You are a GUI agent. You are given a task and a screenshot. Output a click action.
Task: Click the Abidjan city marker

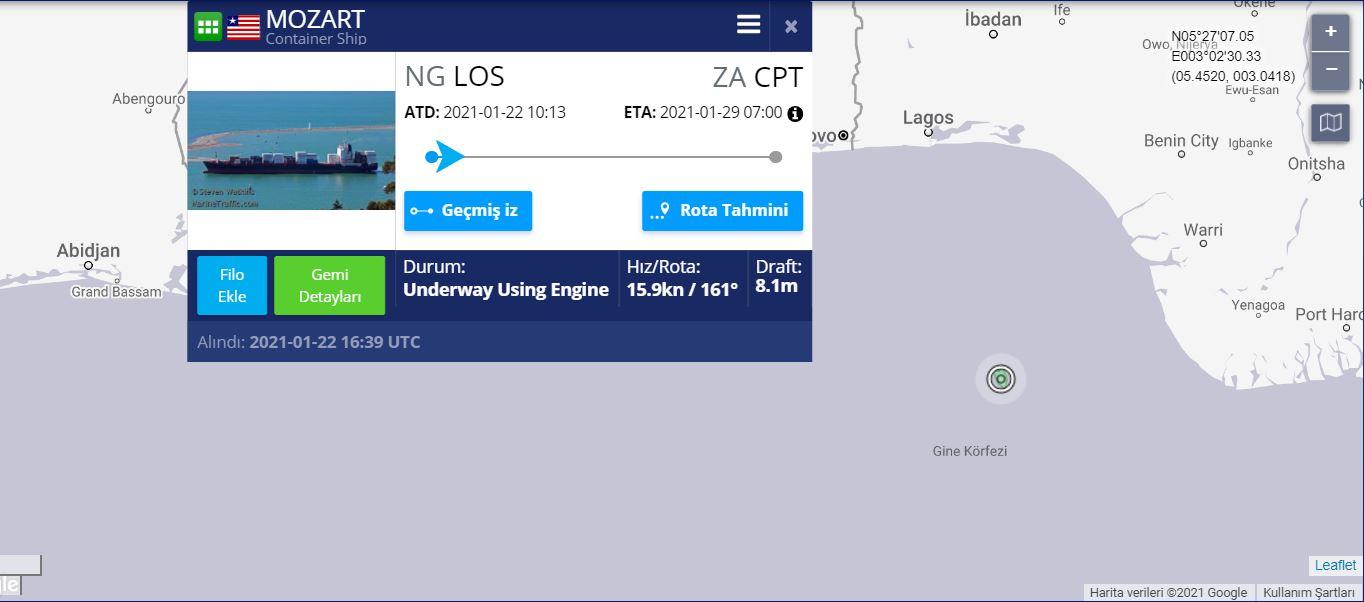pyautogui.click(x=88, y=265)
